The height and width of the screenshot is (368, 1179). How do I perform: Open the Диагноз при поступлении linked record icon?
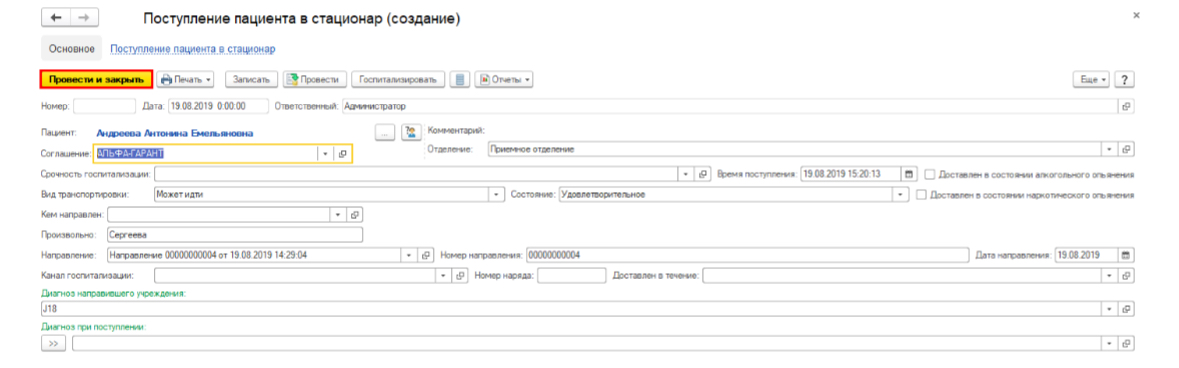click(x=1126, y=343)
